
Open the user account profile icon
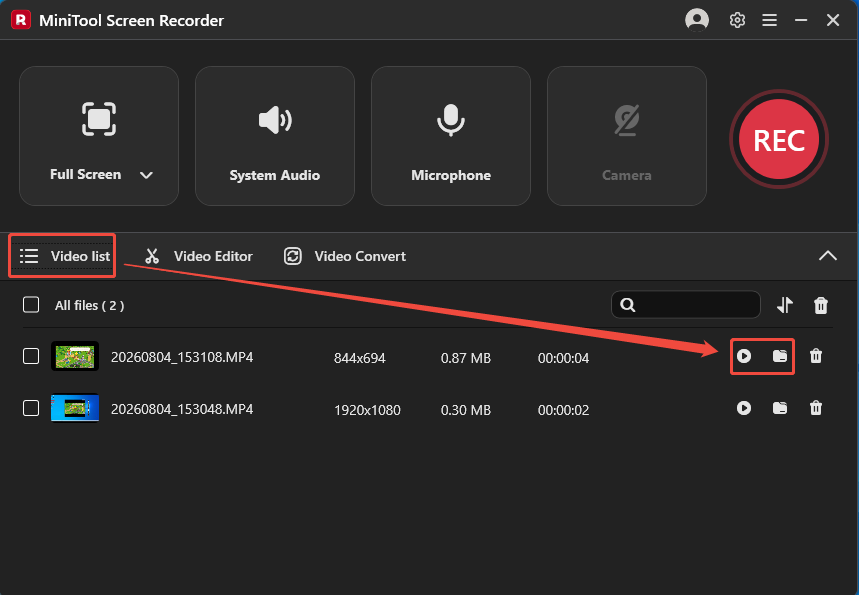697,20
